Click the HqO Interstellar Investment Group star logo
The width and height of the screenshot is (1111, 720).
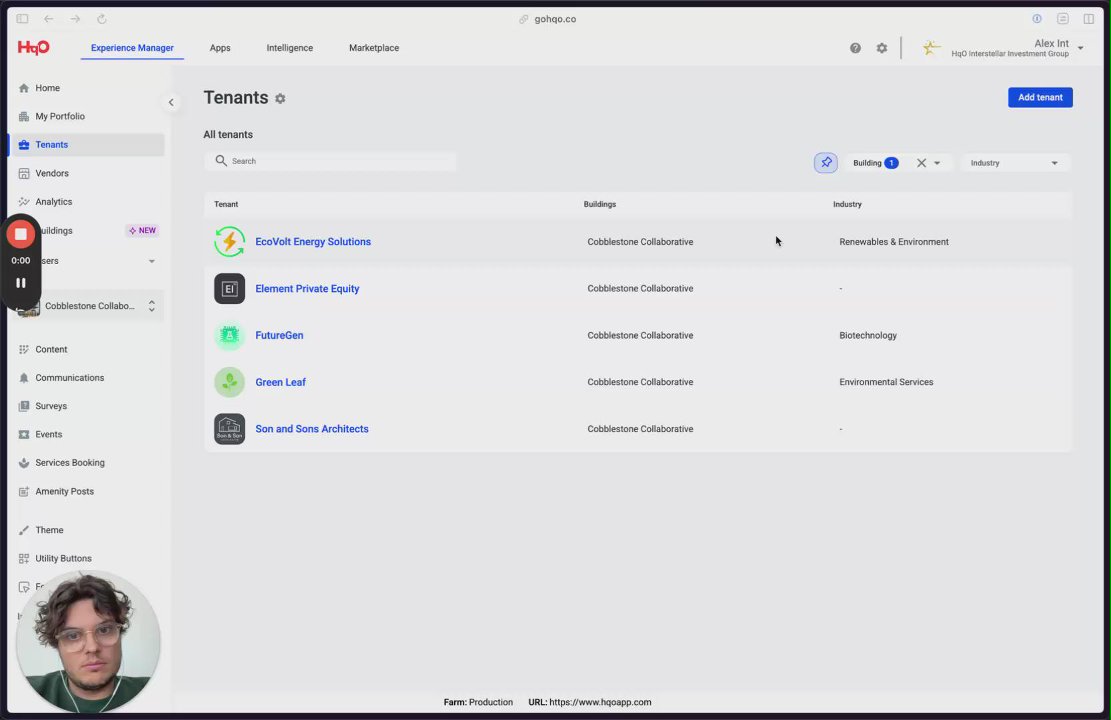click(931, 47)
